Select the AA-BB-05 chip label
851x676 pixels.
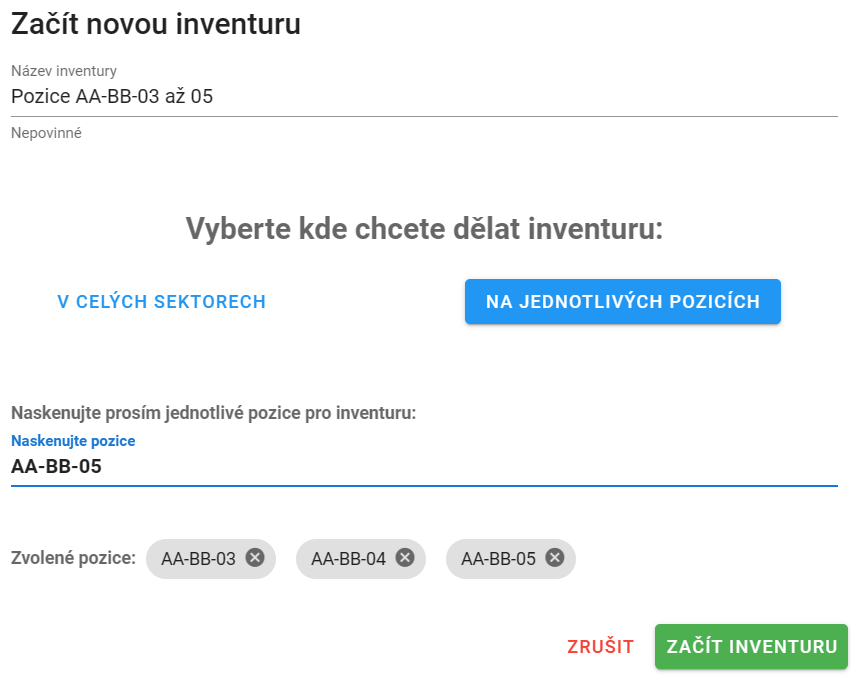click(x=498, y=559)
